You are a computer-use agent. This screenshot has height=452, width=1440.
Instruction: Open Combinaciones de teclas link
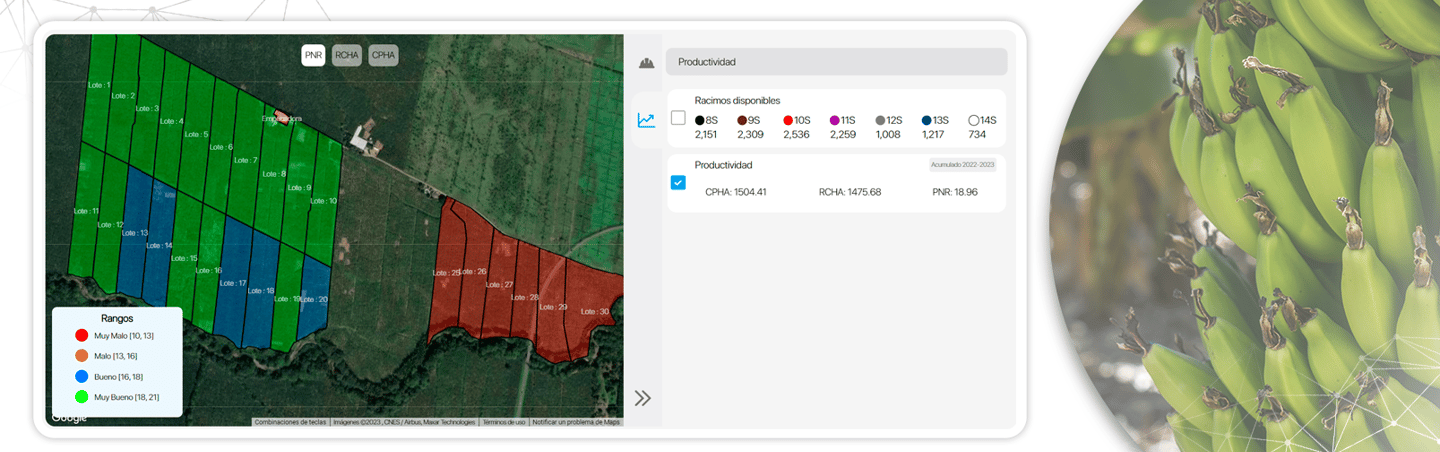click(x=290, y=422)
